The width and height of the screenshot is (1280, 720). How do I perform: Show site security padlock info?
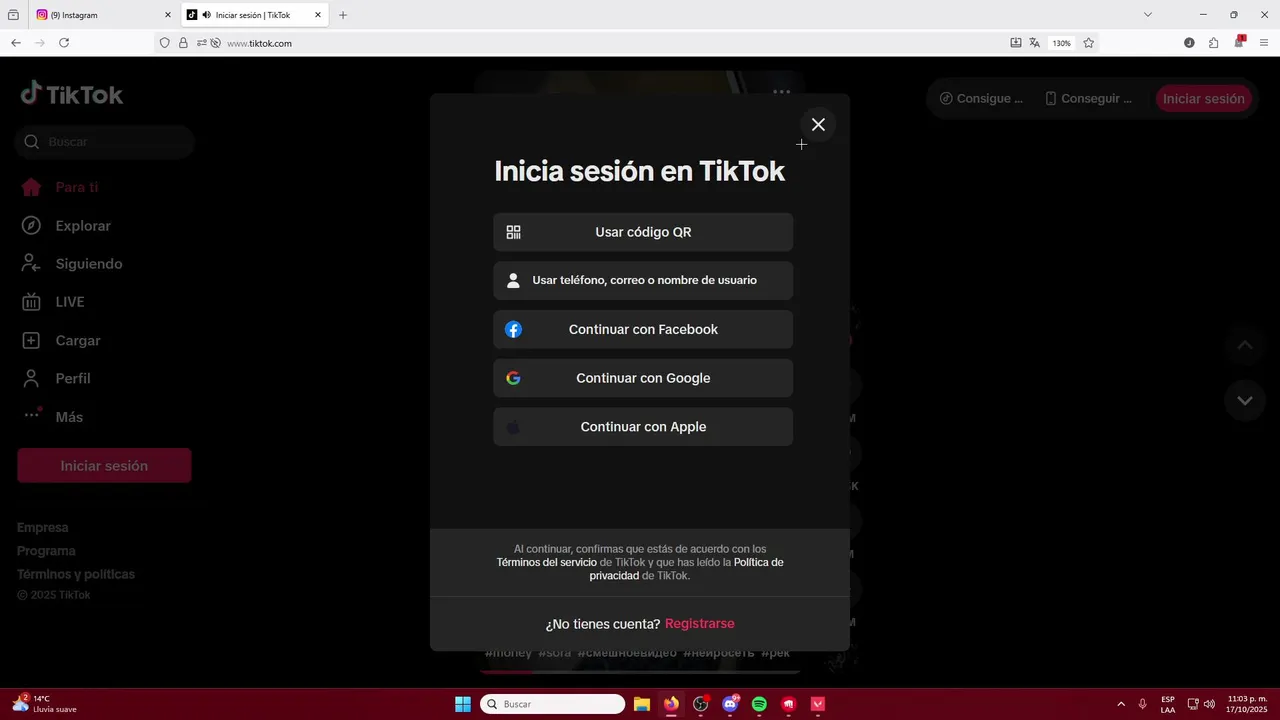coord(183,43)
